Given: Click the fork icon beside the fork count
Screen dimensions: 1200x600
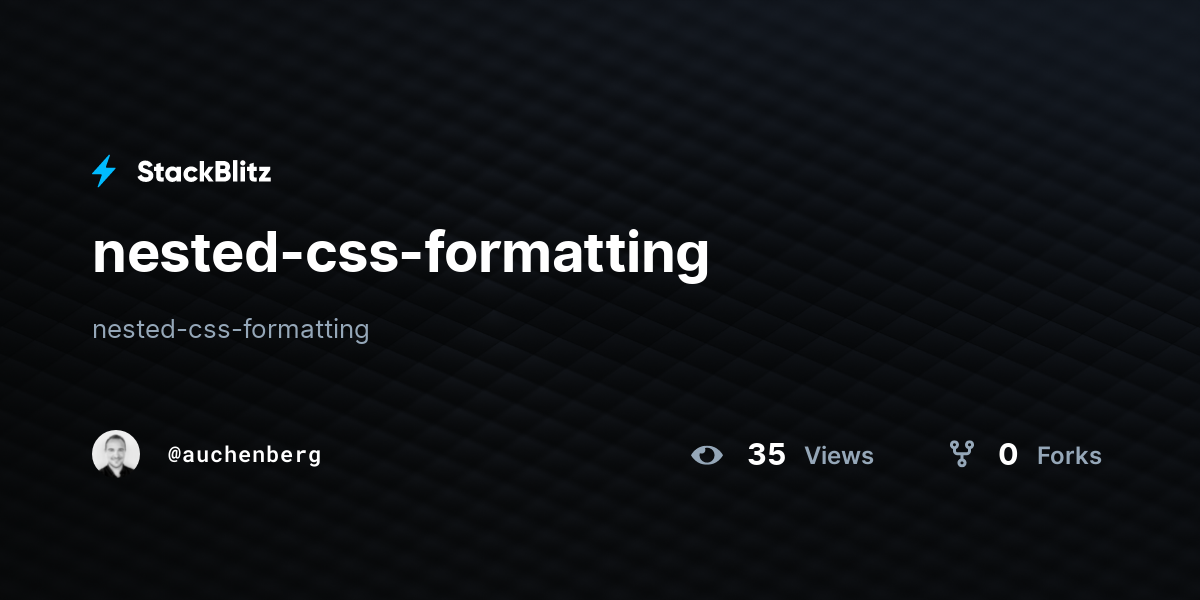Looking at the screenshot, I should (x=962, y=455).
